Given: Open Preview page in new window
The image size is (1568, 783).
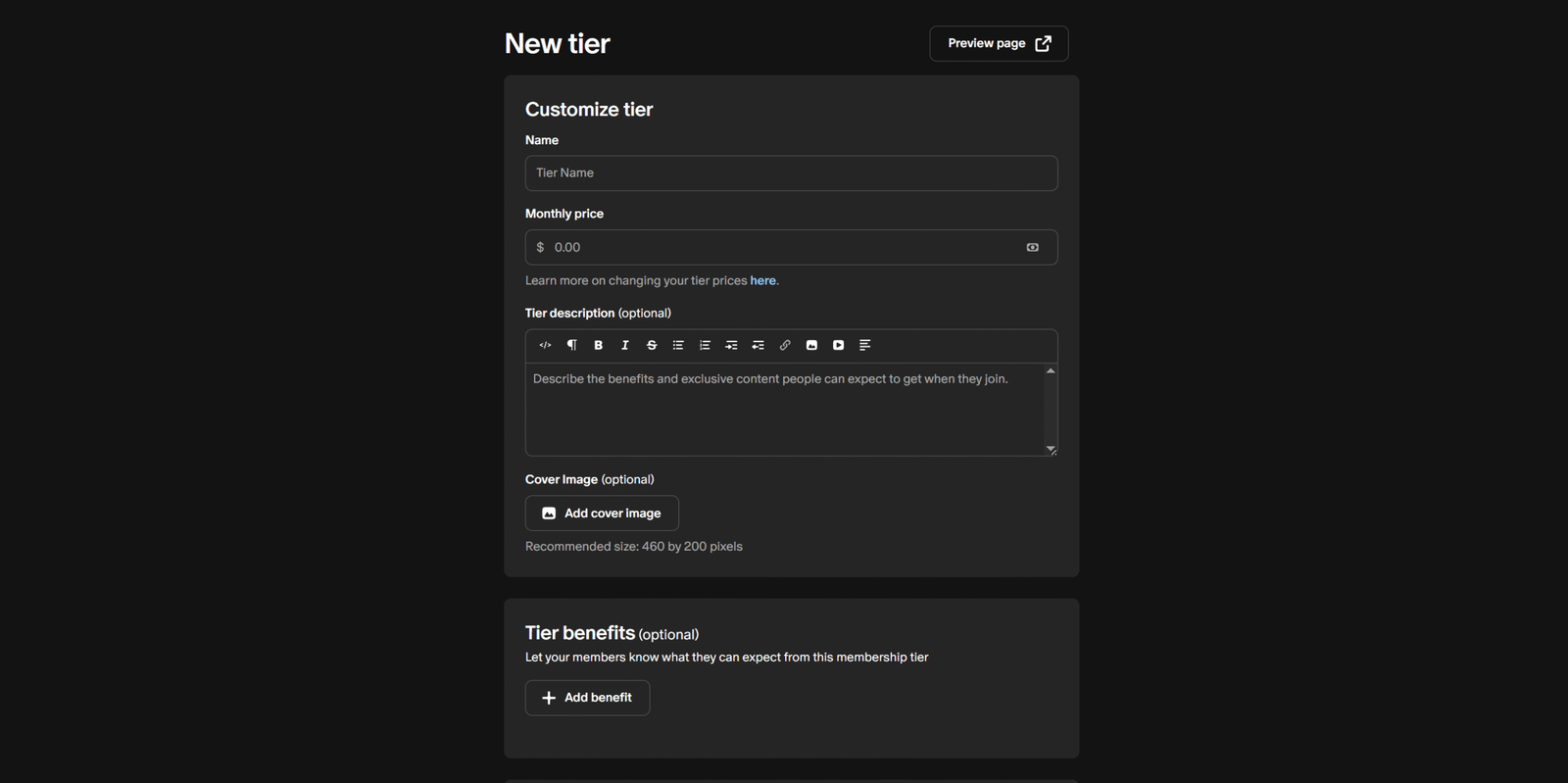Looking at the screenshot, I should (x=999, y=43).
